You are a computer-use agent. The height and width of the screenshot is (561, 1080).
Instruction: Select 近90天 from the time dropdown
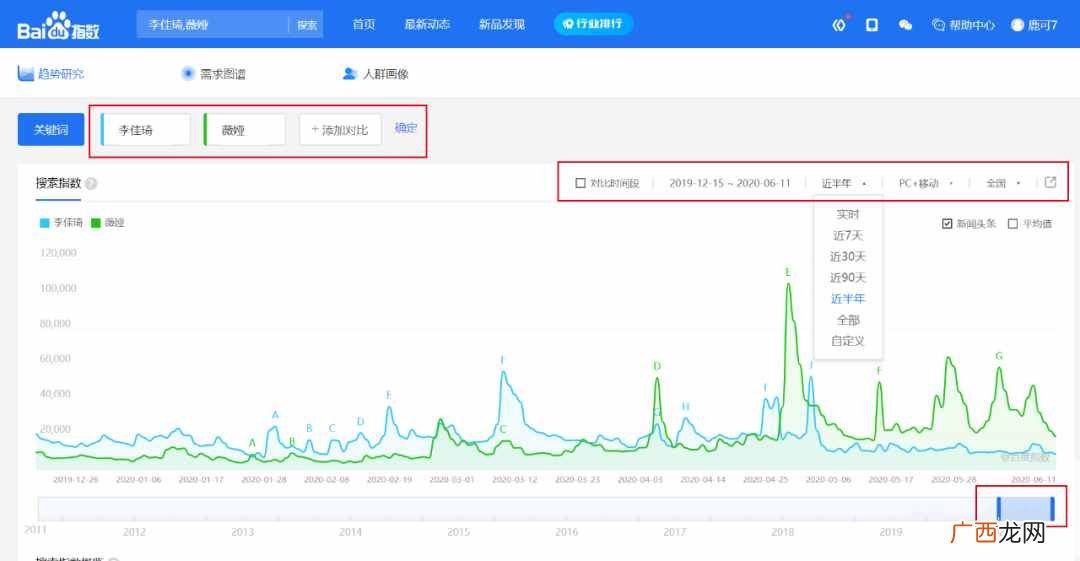[847, 277]
